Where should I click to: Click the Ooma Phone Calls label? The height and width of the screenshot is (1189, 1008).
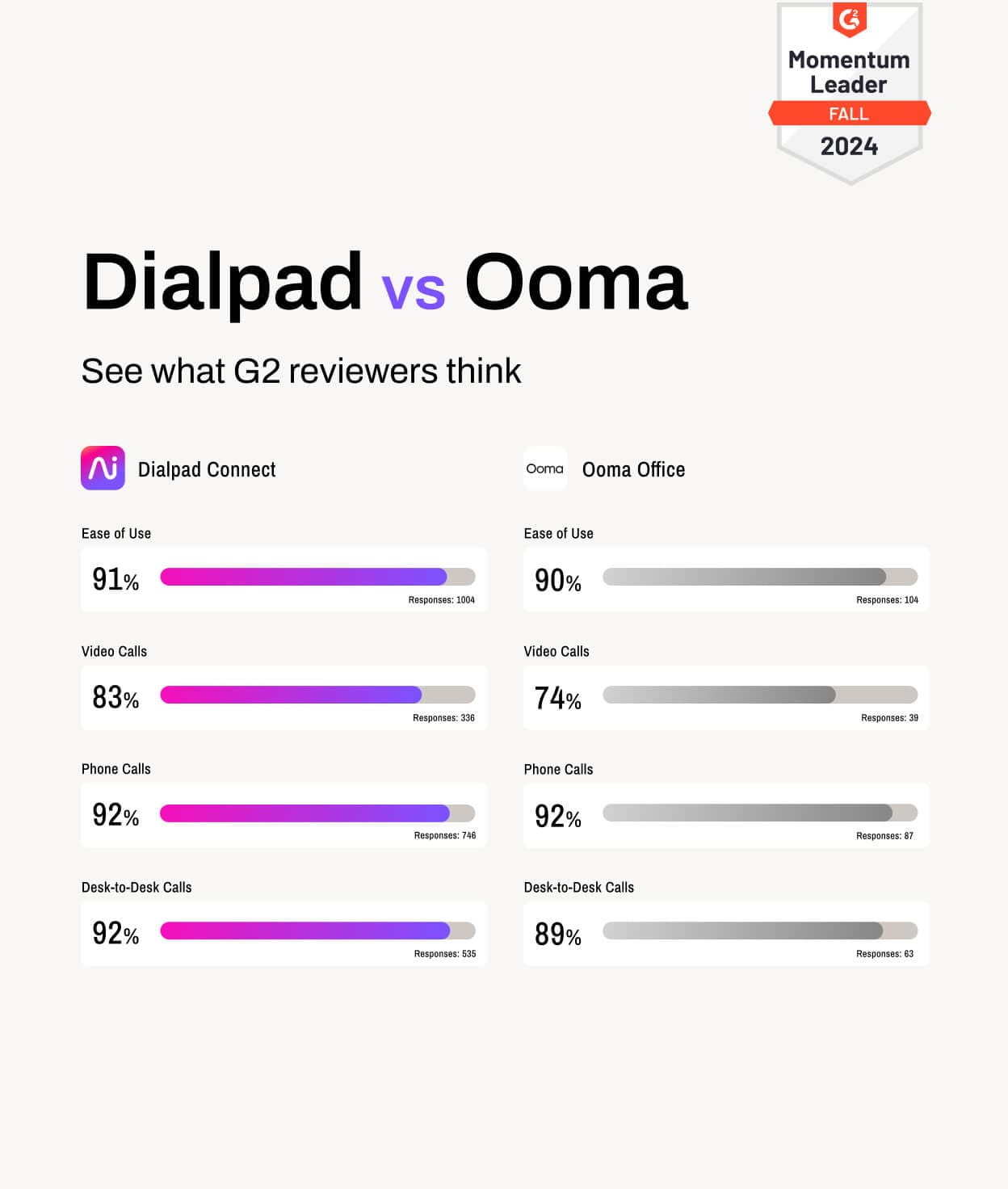(x=558, y=769)
